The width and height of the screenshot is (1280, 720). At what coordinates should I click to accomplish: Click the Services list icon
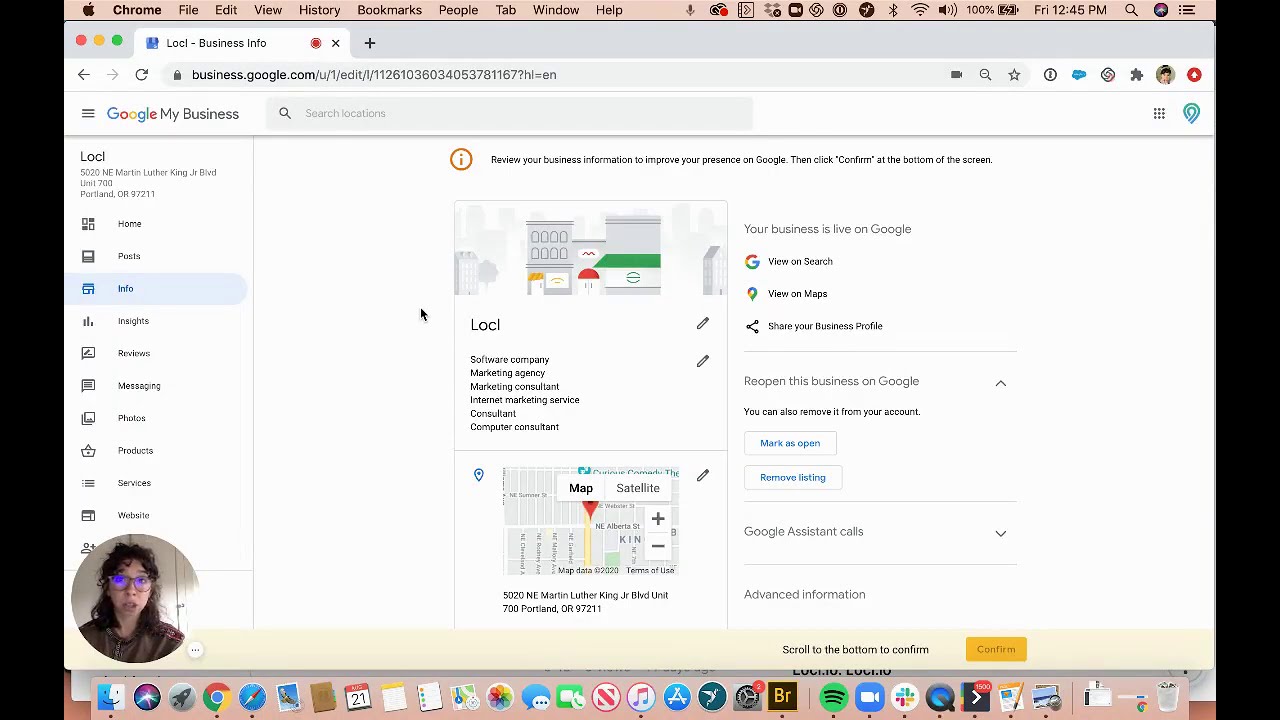[x=88, y=483]
